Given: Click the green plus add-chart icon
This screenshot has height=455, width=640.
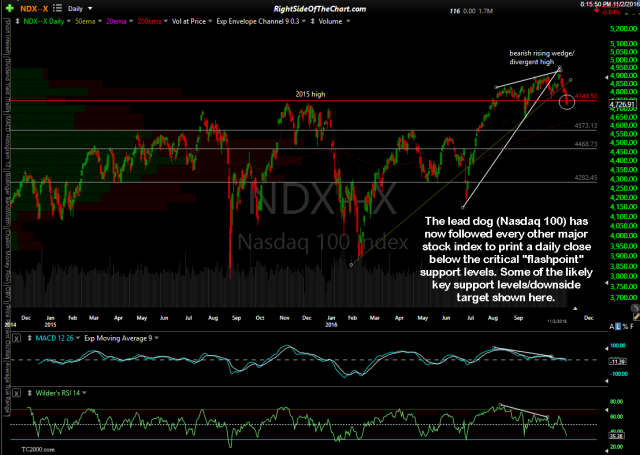Looking at the screenshot, I should tap(9, 8).
